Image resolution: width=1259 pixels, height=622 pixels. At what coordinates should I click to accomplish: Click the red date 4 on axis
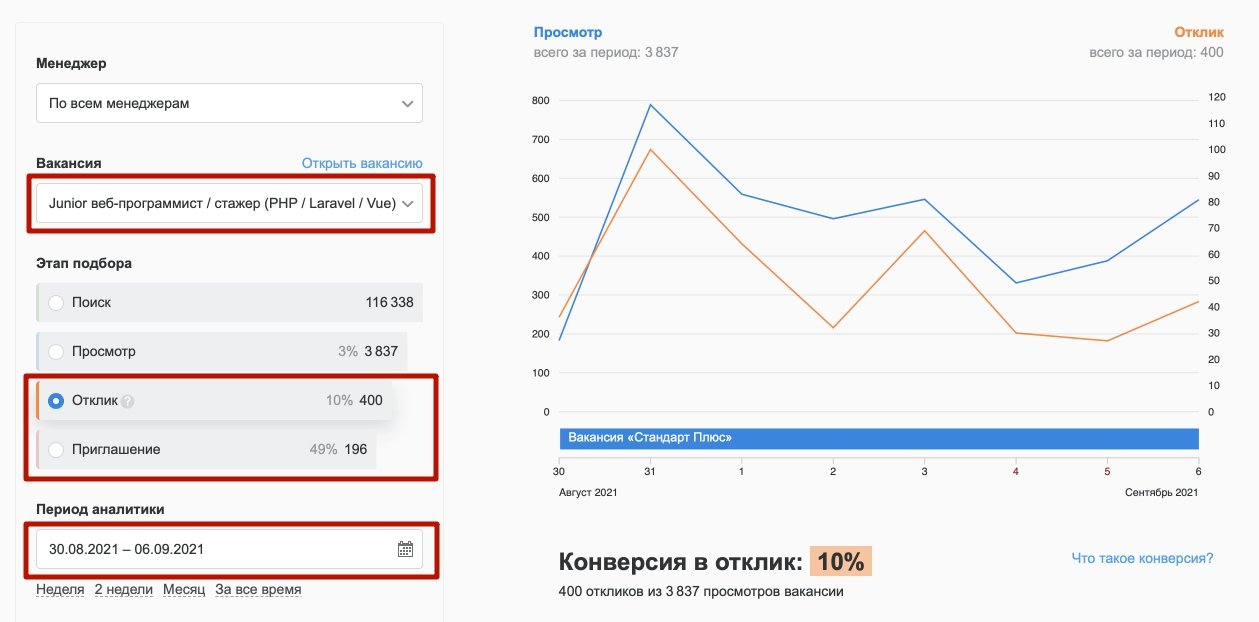click(1015, 471)
